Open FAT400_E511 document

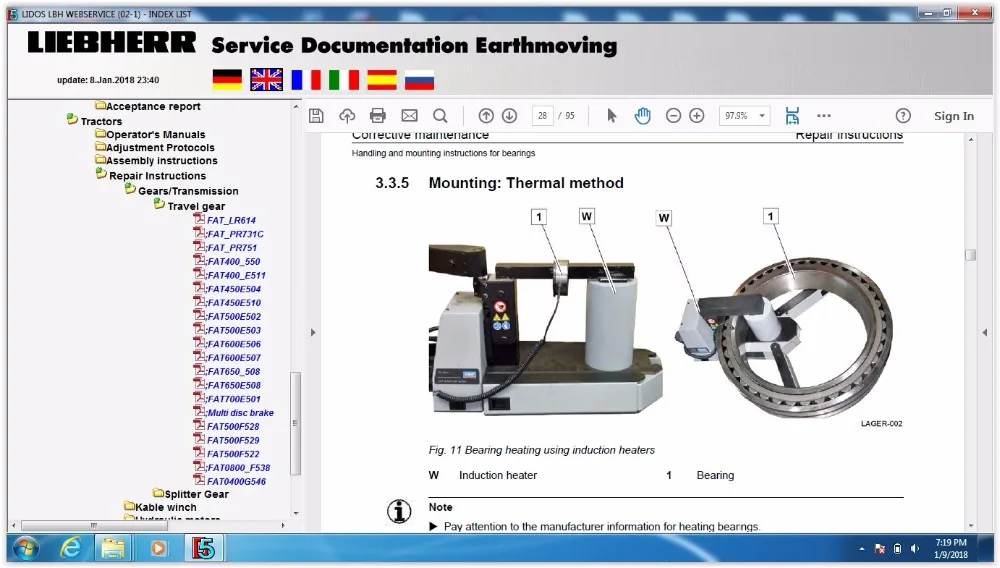(x=236, y=275)
